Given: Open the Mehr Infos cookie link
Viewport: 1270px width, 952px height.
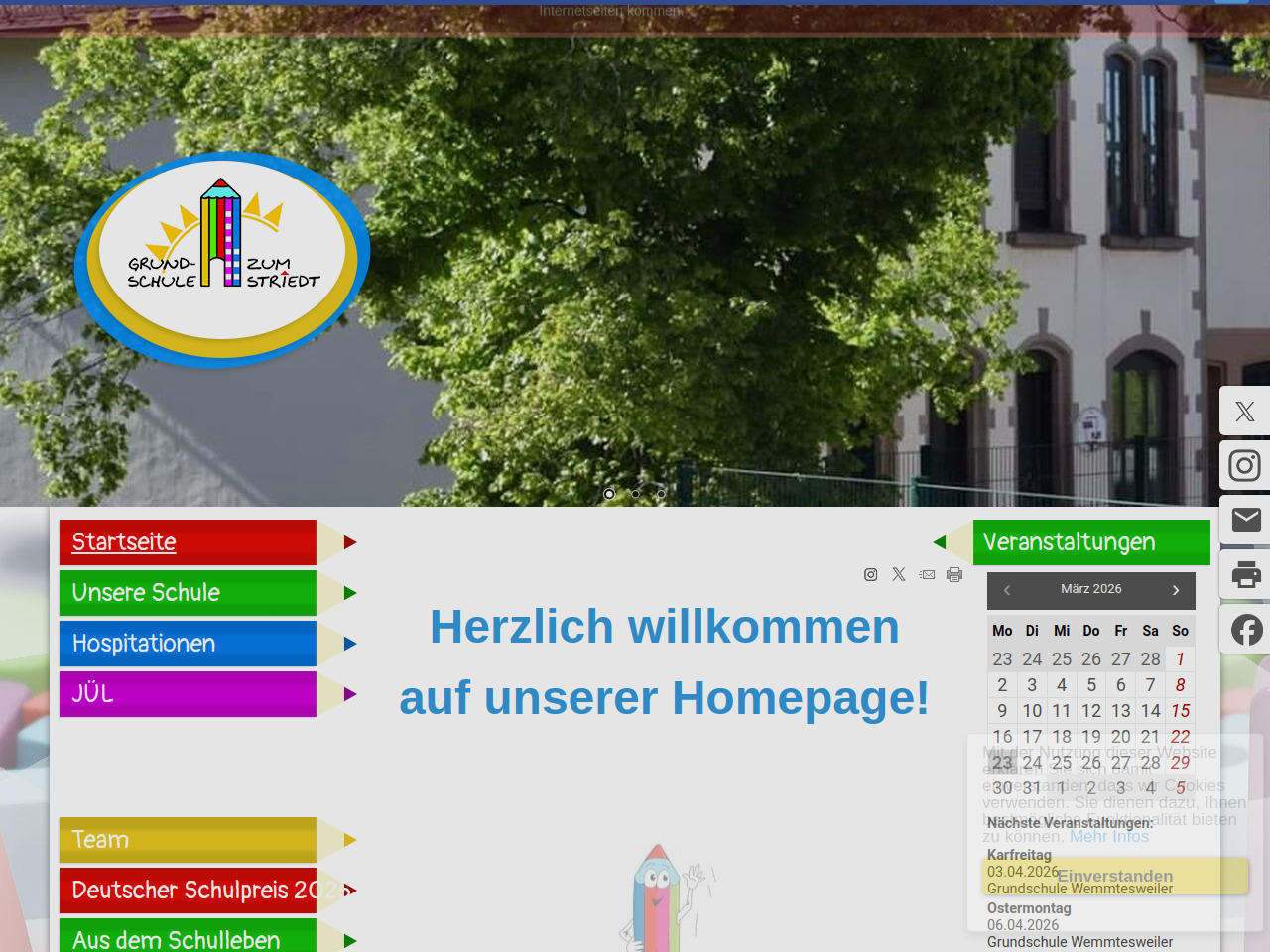Looking at the screenshot, I should coord(1108,836).
